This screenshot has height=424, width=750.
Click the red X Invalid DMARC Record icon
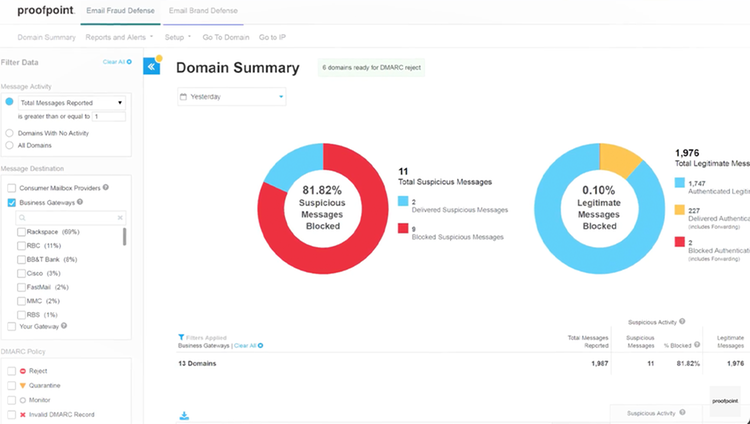coord(22,414)
